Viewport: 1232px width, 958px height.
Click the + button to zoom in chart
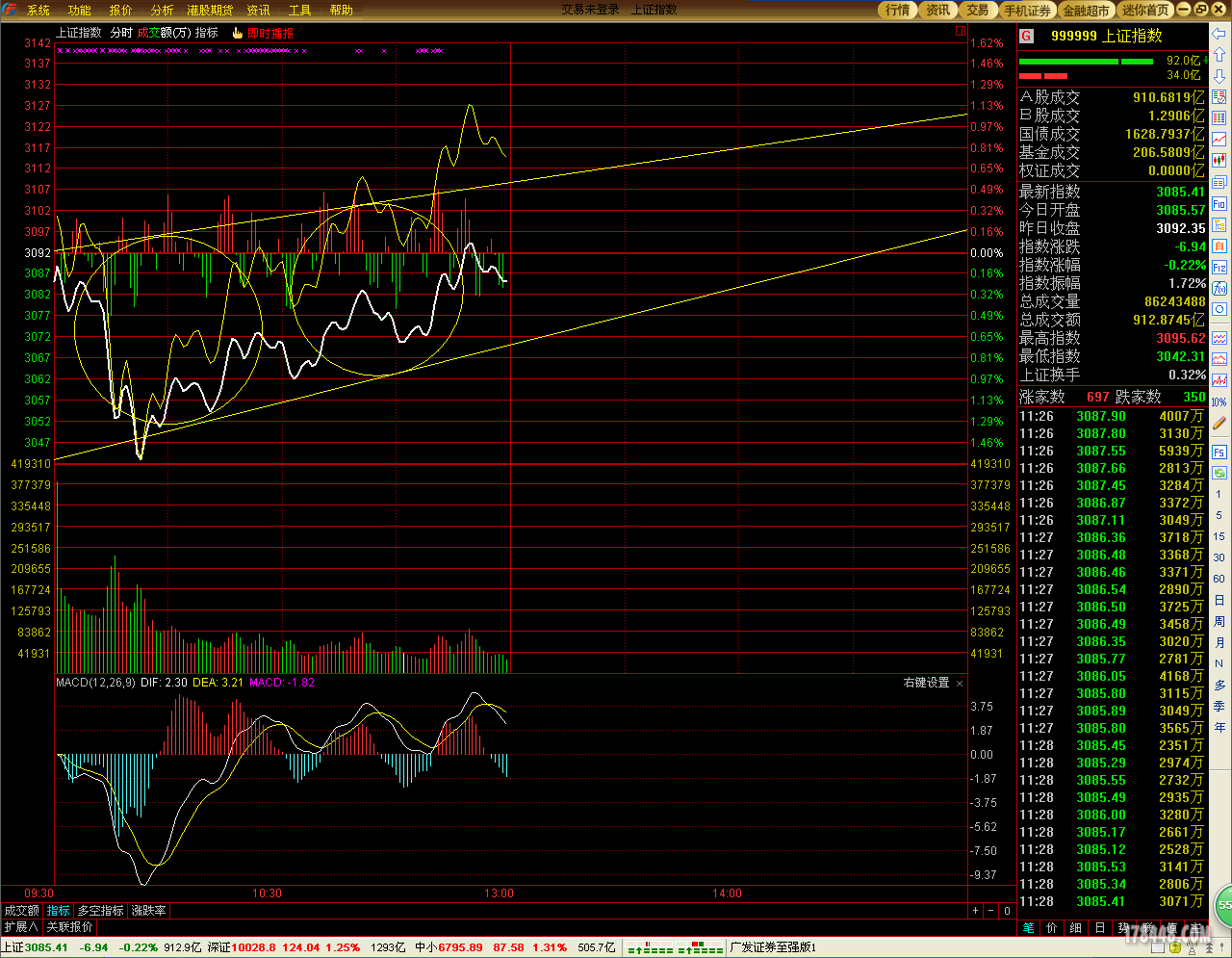click(x=975, y=910)
